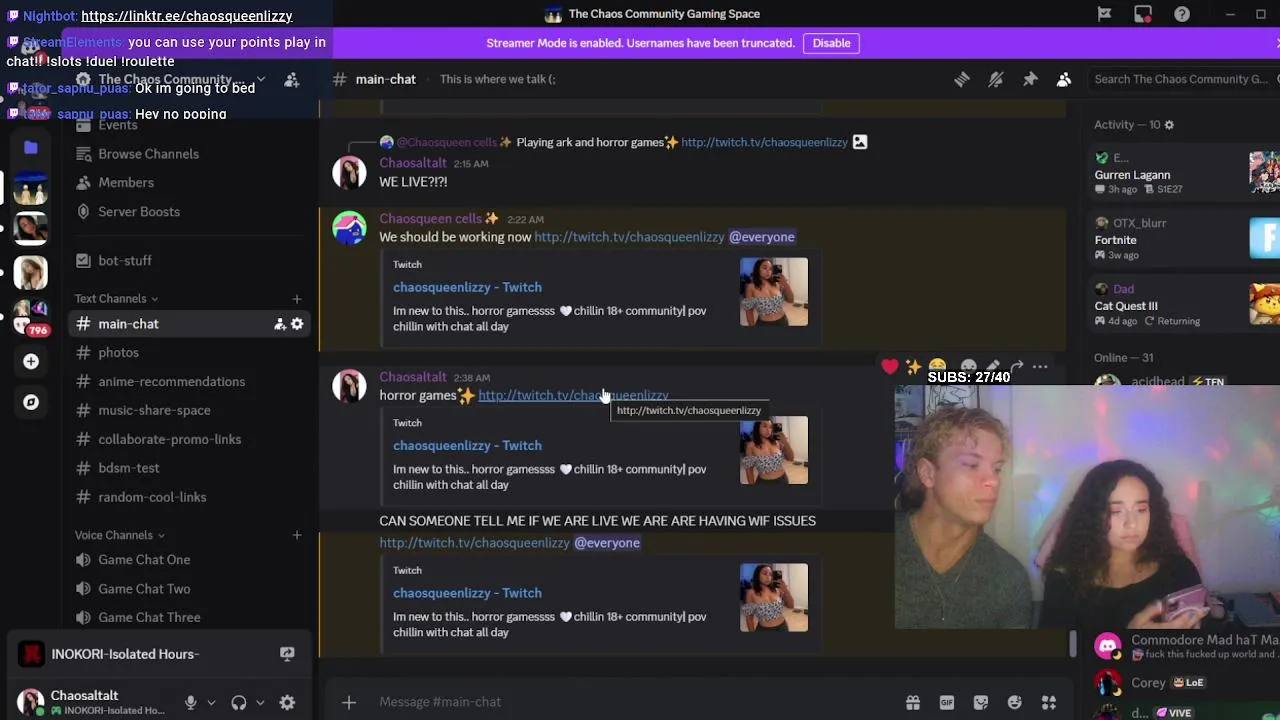
Task: Open the Events entry
Action: point(117,125)
